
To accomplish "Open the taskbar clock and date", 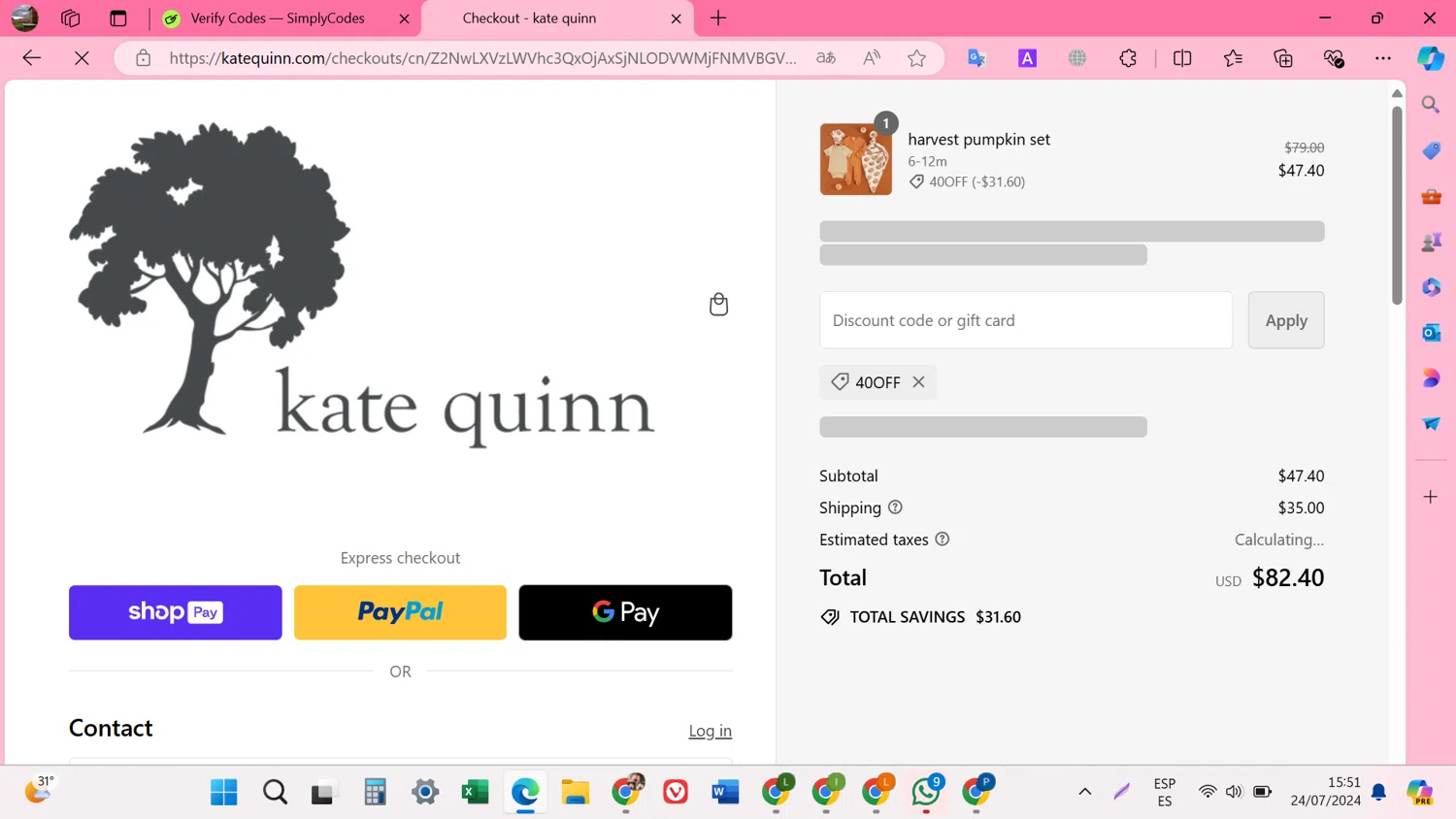I will point(1325,792).
